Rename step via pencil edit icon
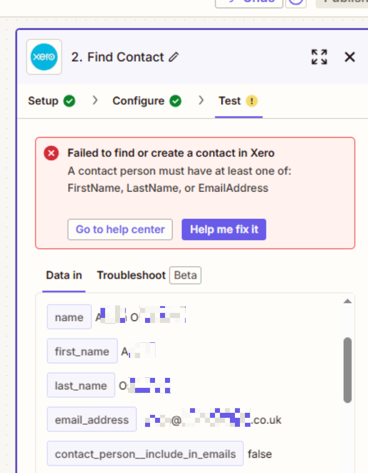Viewport: 368px width, 473px height. 174,57
